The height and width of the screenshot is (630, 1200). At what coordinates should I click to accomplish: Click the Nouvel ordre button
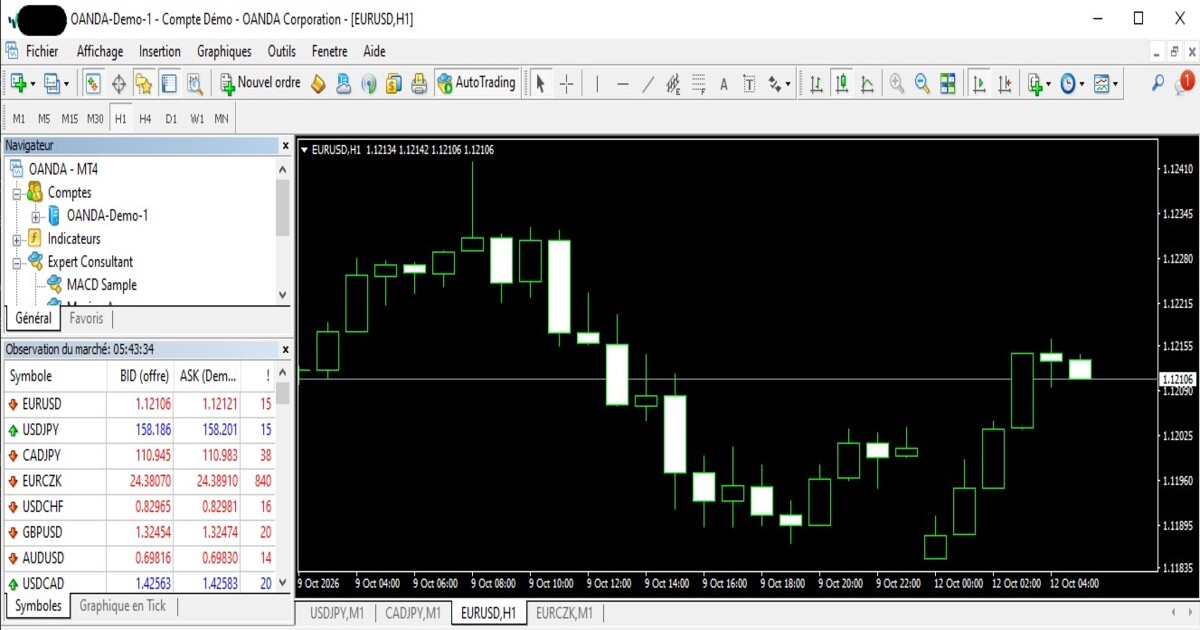[261, 84]
